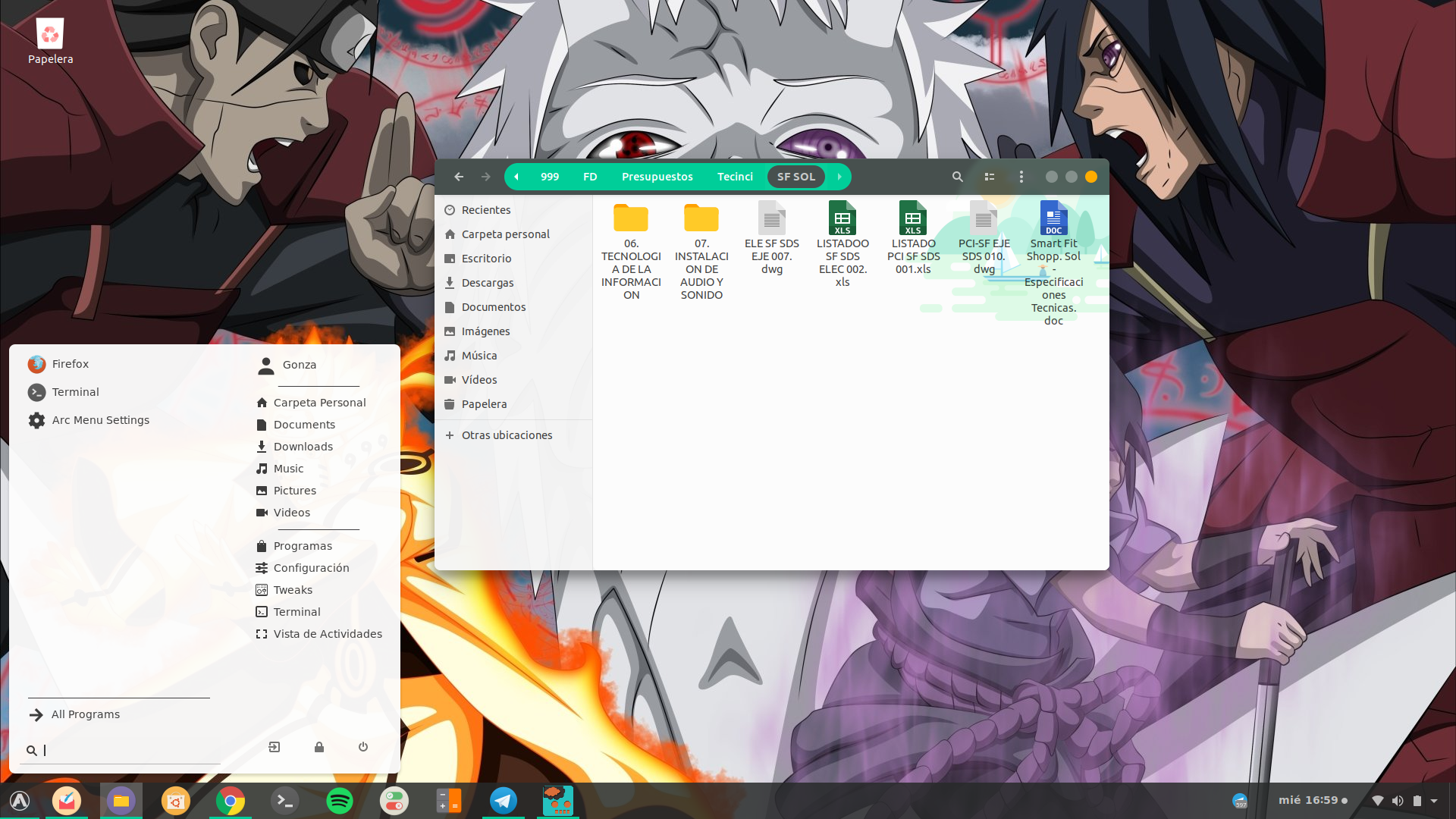Go back with the left arrow button
The width and height of the screenshot is (1456, 819).
click(x=459, y=177)
